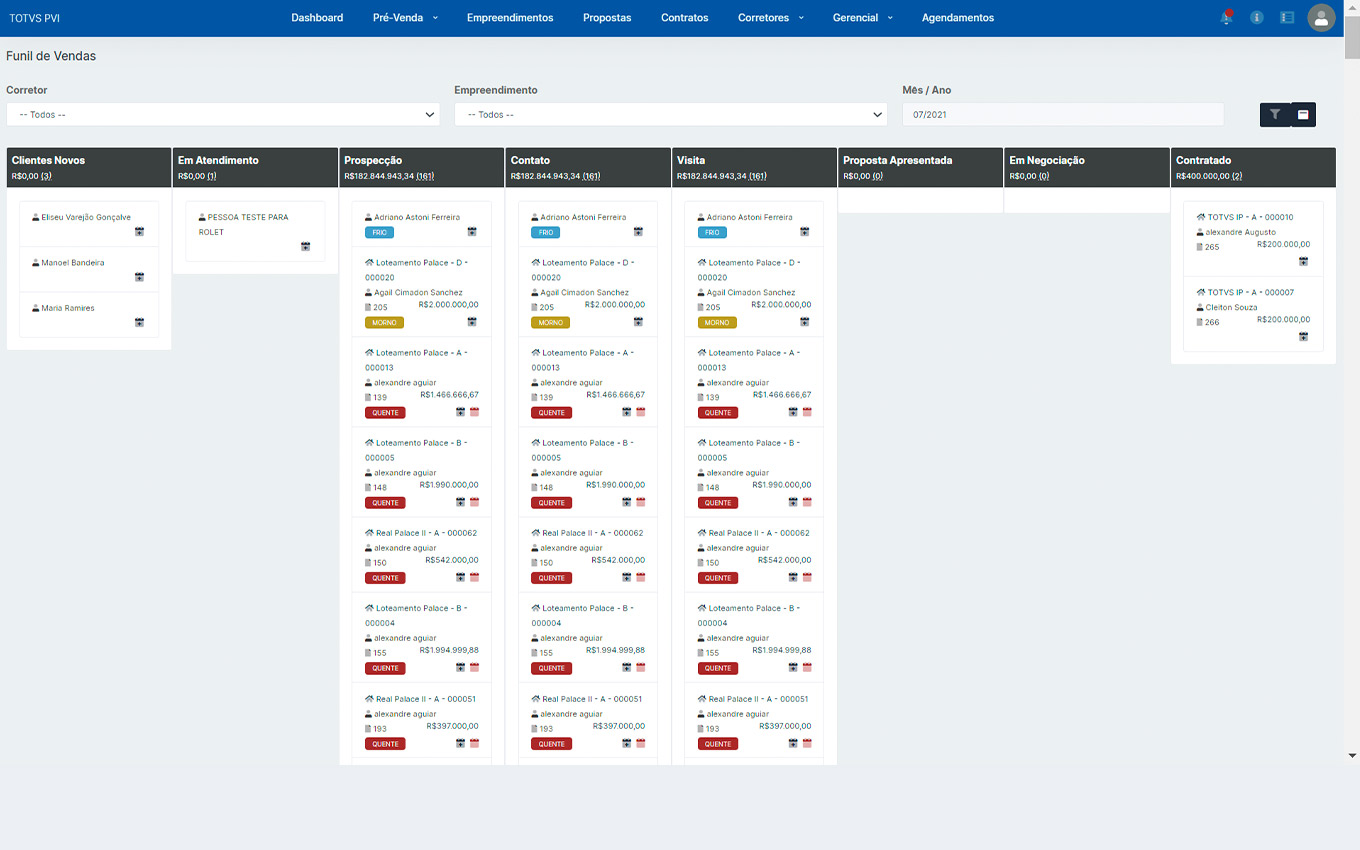Expand the Pré-Venda menu
Image resolution: width=1360 pixels, height=850 pixels.
[405, 18]
